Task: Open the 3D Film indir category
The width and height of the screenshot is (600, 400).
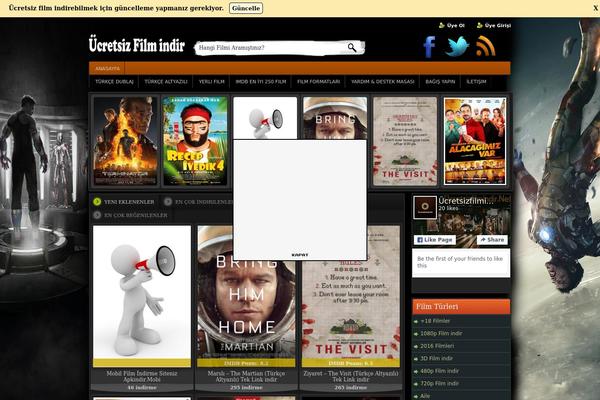Action: click(x=436, y=358)
